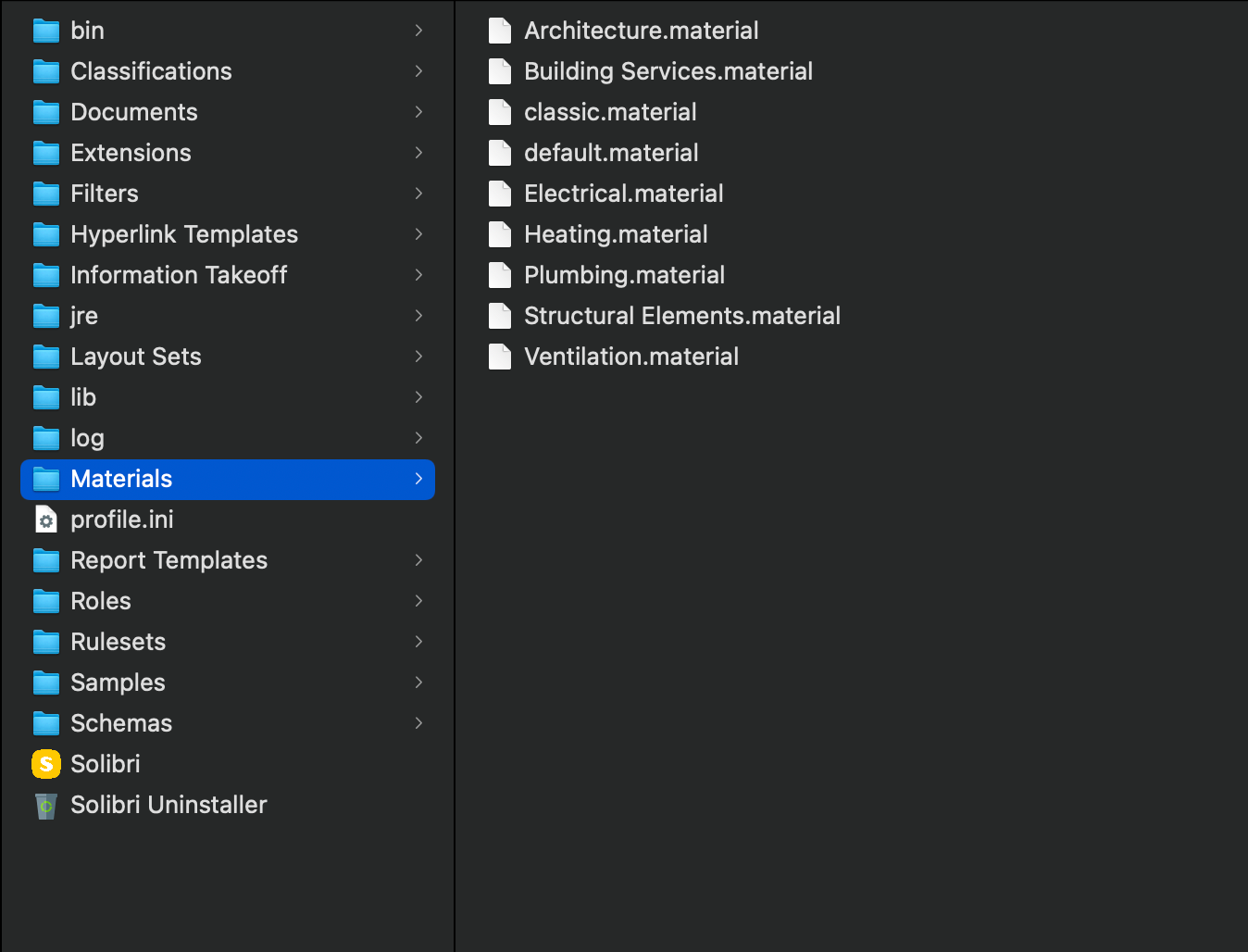Select the default.material file name
1248x952 pixels.
point(611,153)
